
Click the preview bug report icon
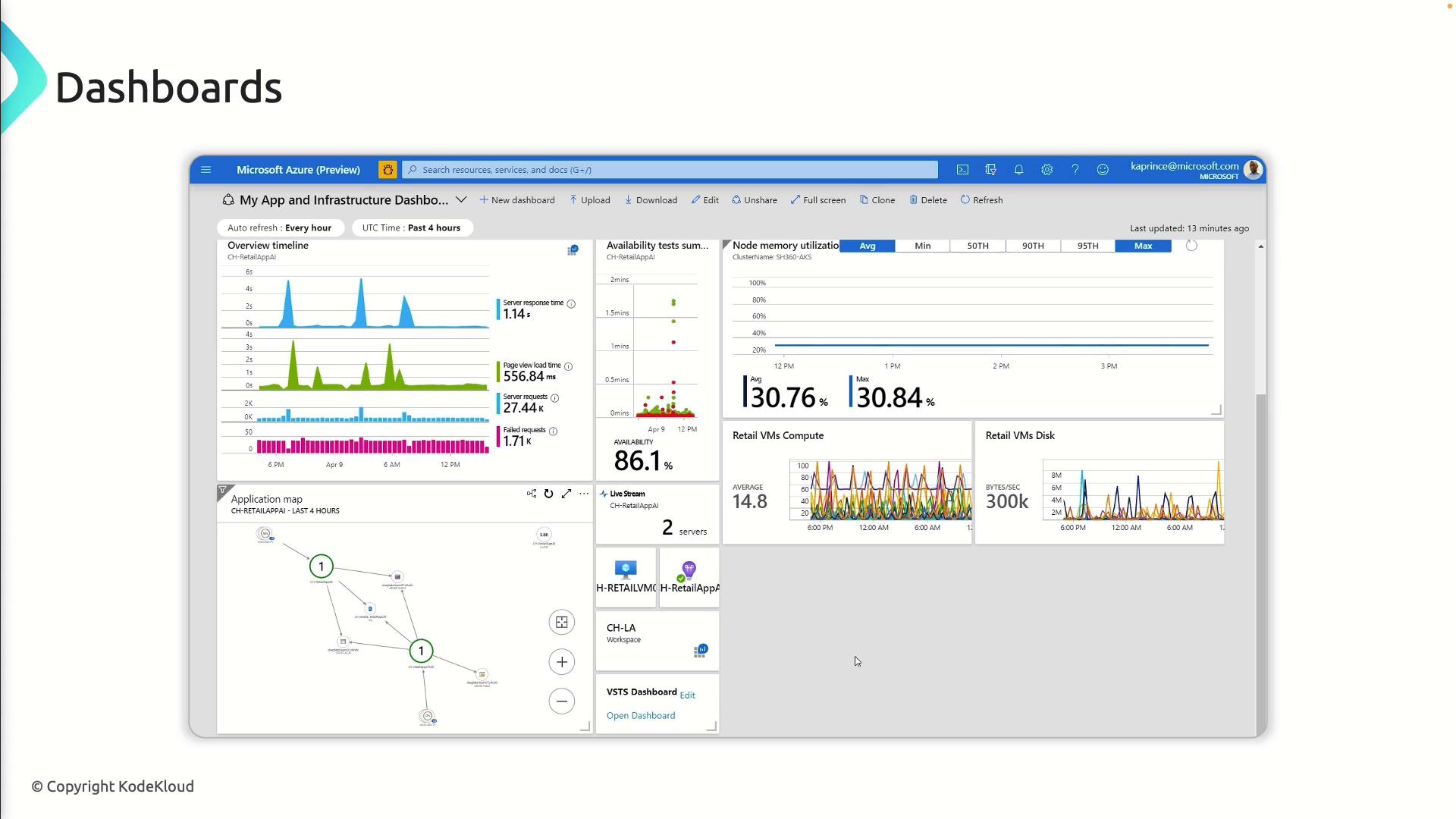388,170
